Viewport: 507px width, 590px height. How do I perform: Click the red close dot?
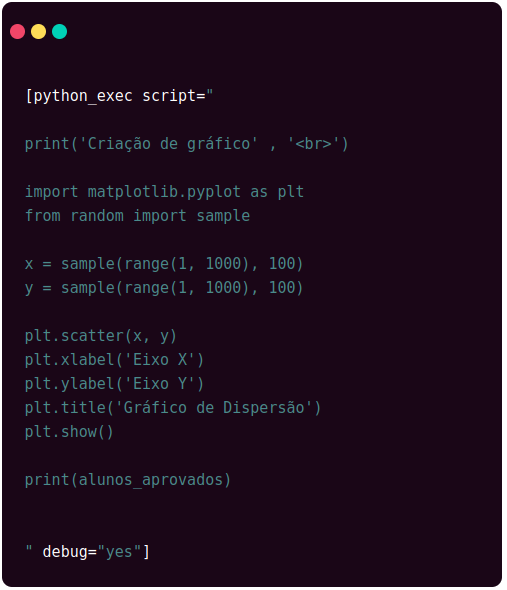[x=17, y=32]
